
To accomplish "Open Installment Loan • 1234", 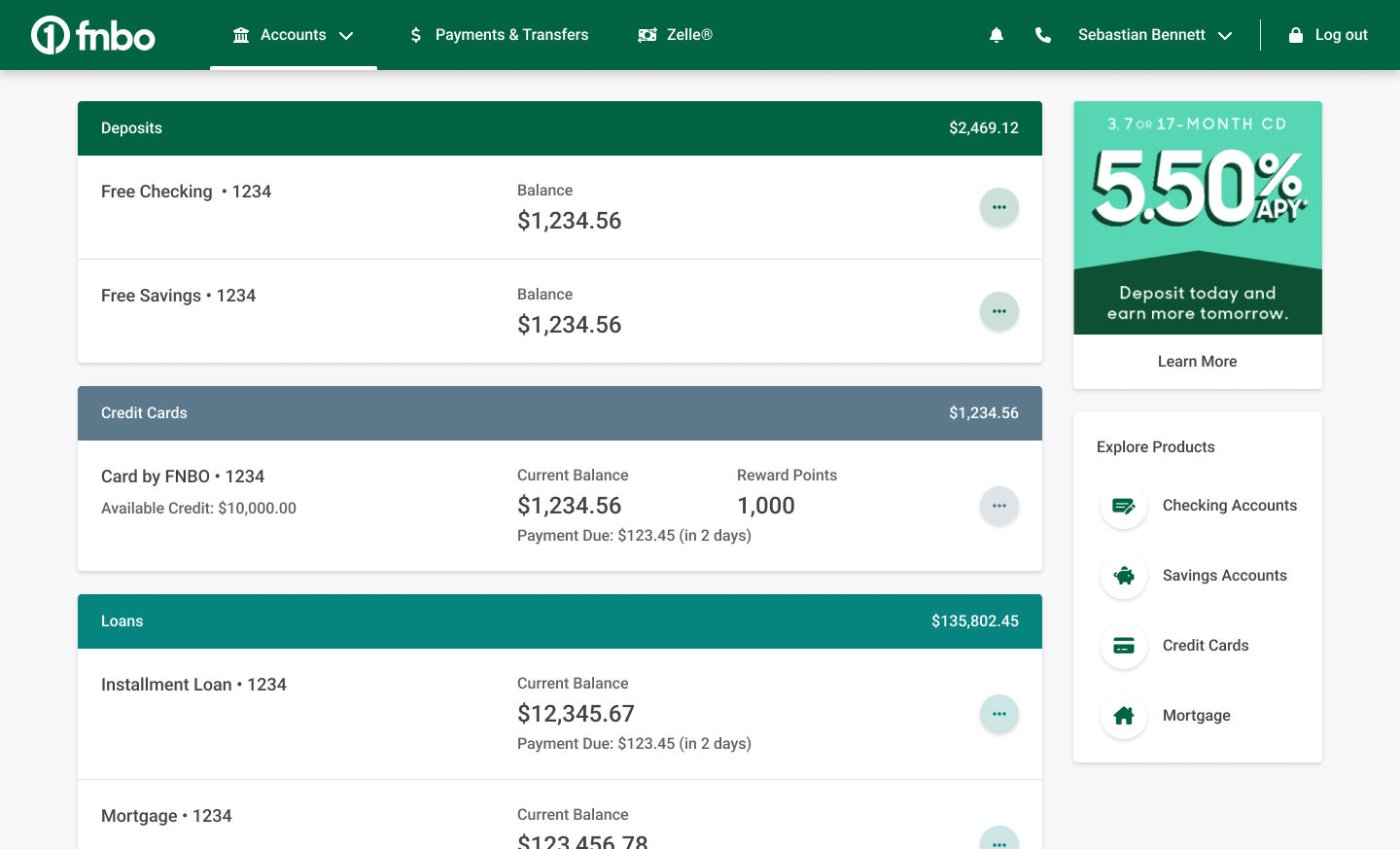I will tap(193, 685).
